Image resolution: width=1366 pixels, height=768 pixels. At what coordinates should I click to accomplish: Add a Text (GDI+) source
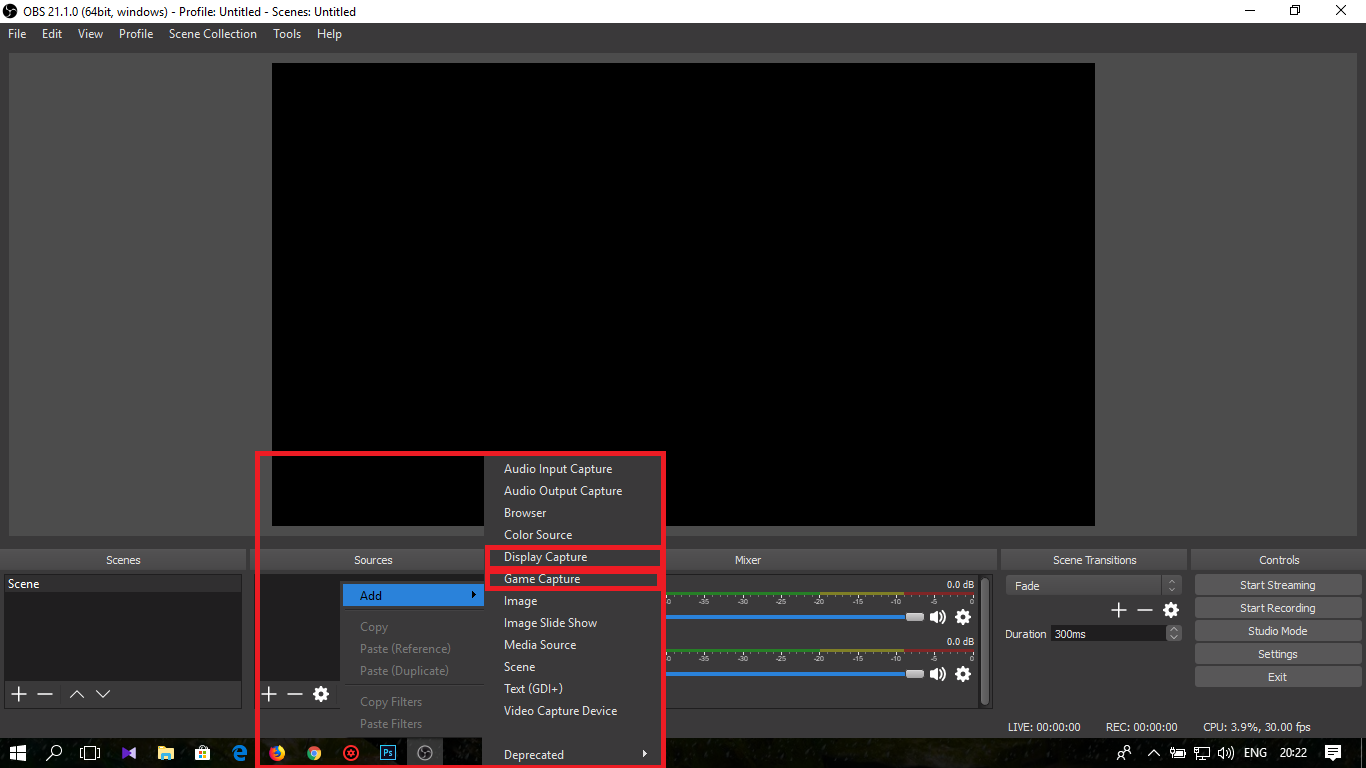(574, 689)
